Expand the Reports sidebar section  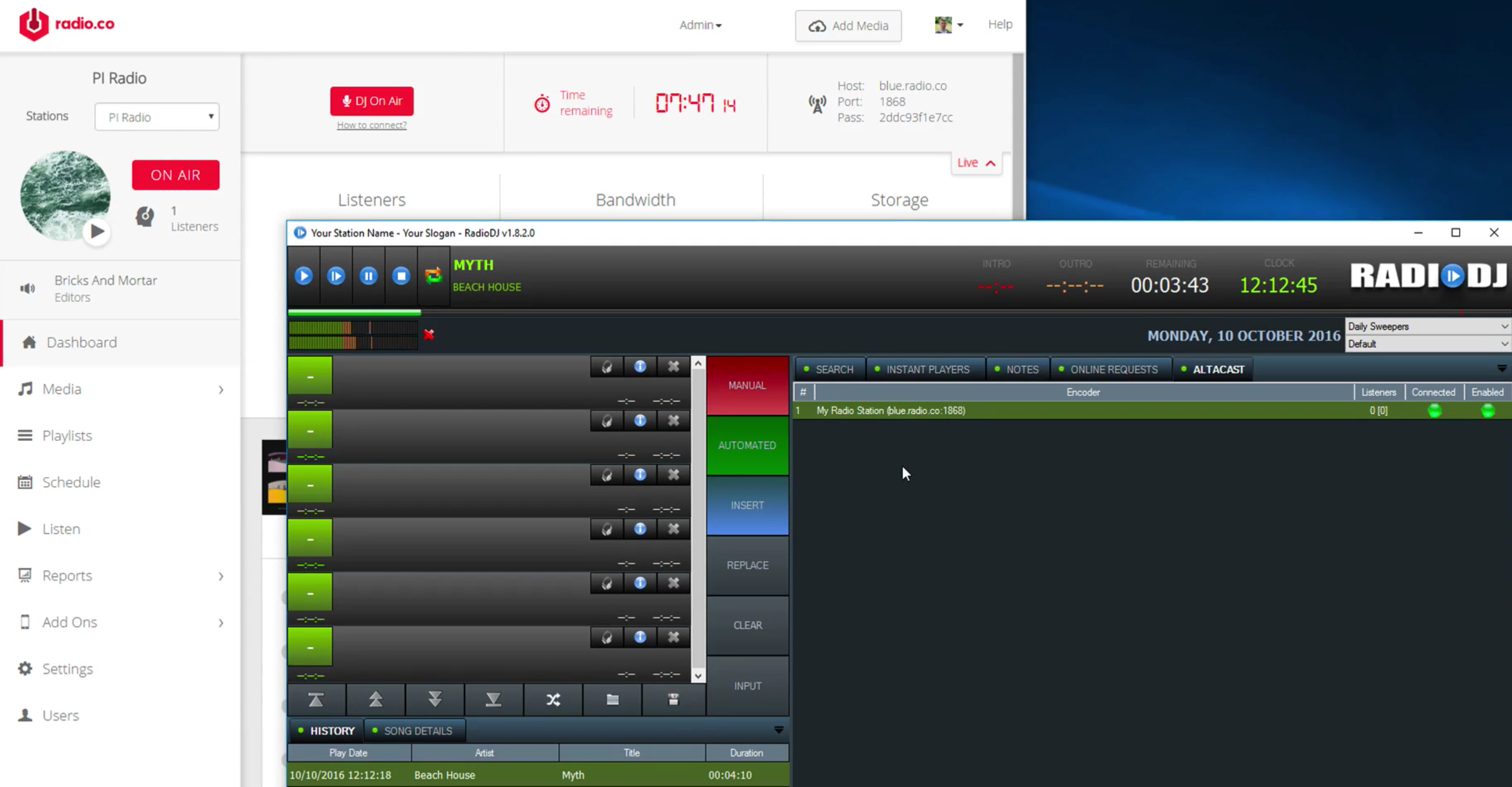pyautogui.click(x=221, y=576)
